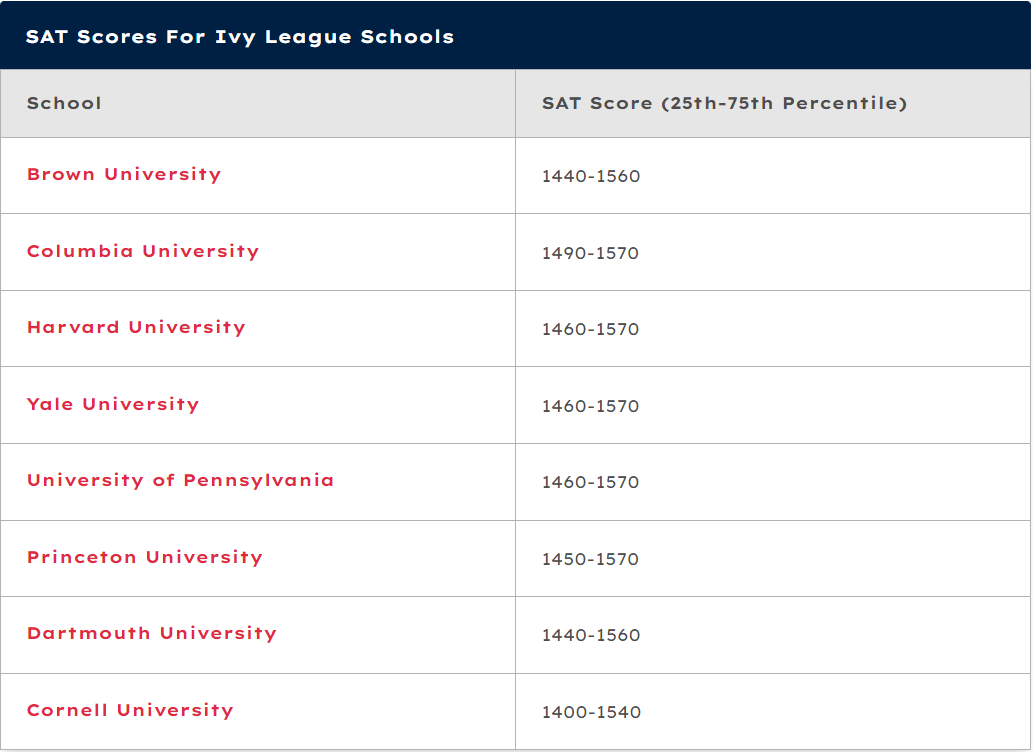This screenshot has height=752, width=1033.
Task: Visit the Yale University link
Action: (113, 404)
